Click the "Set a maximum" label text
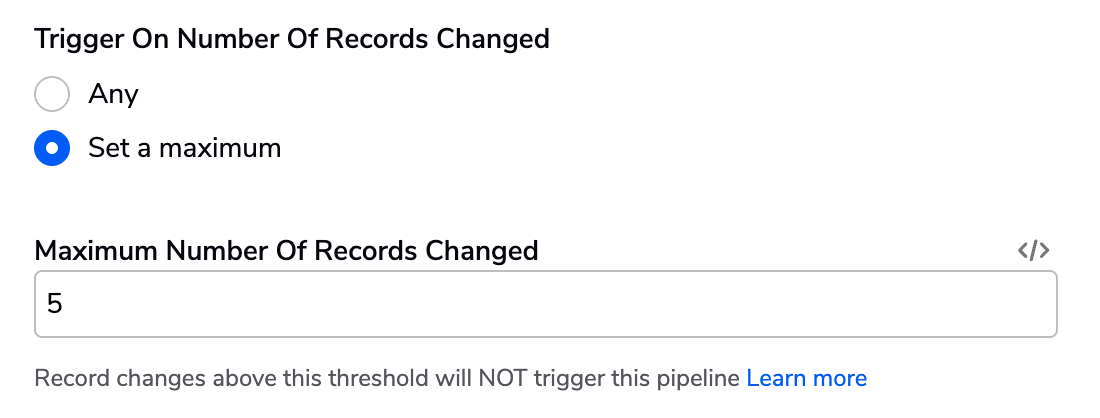The image size is (1100, 418). (x=185, y=148)
